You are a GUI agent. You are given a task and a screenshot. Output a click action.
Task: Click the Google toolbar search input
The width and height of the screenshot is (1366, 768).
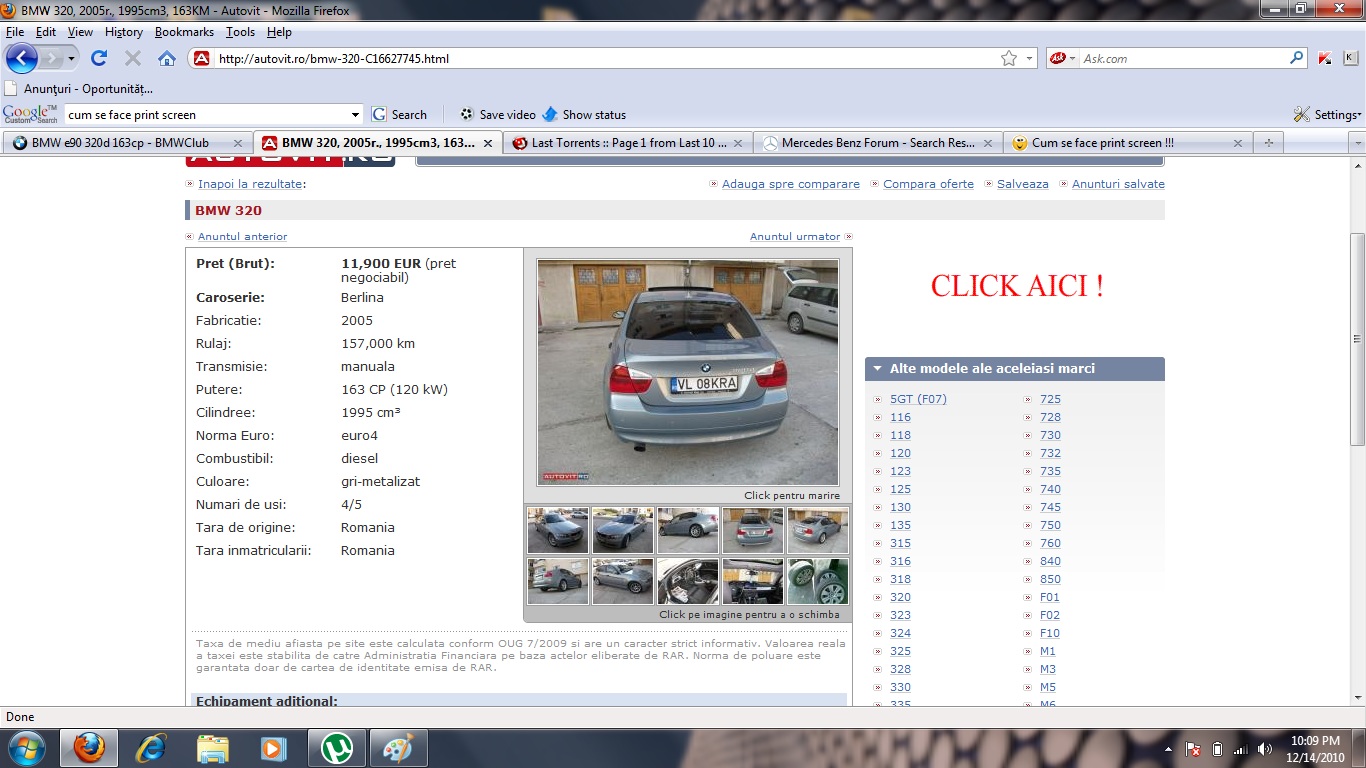[205, 114]
